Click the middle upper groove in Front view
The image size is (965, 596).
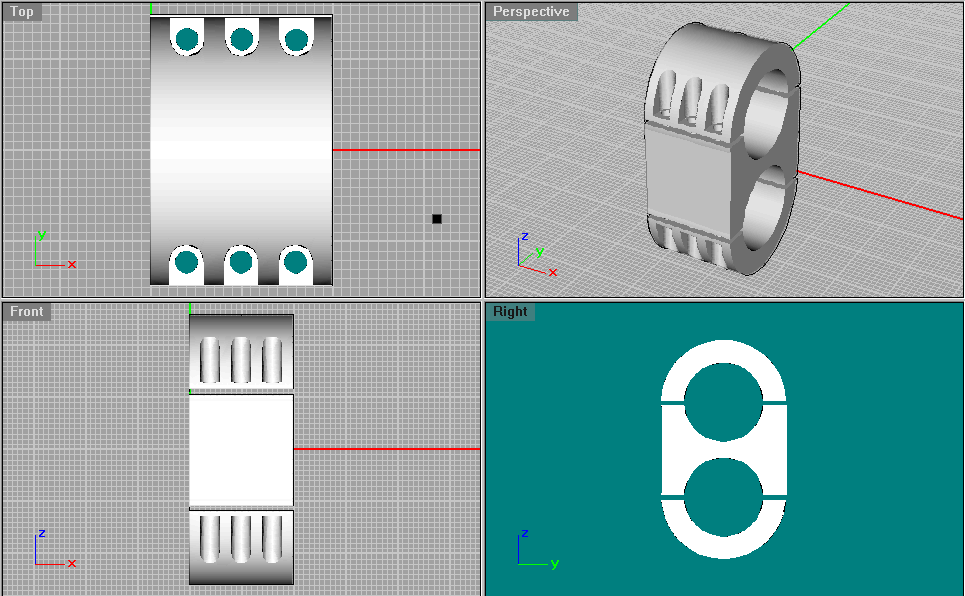click(241, 360)
